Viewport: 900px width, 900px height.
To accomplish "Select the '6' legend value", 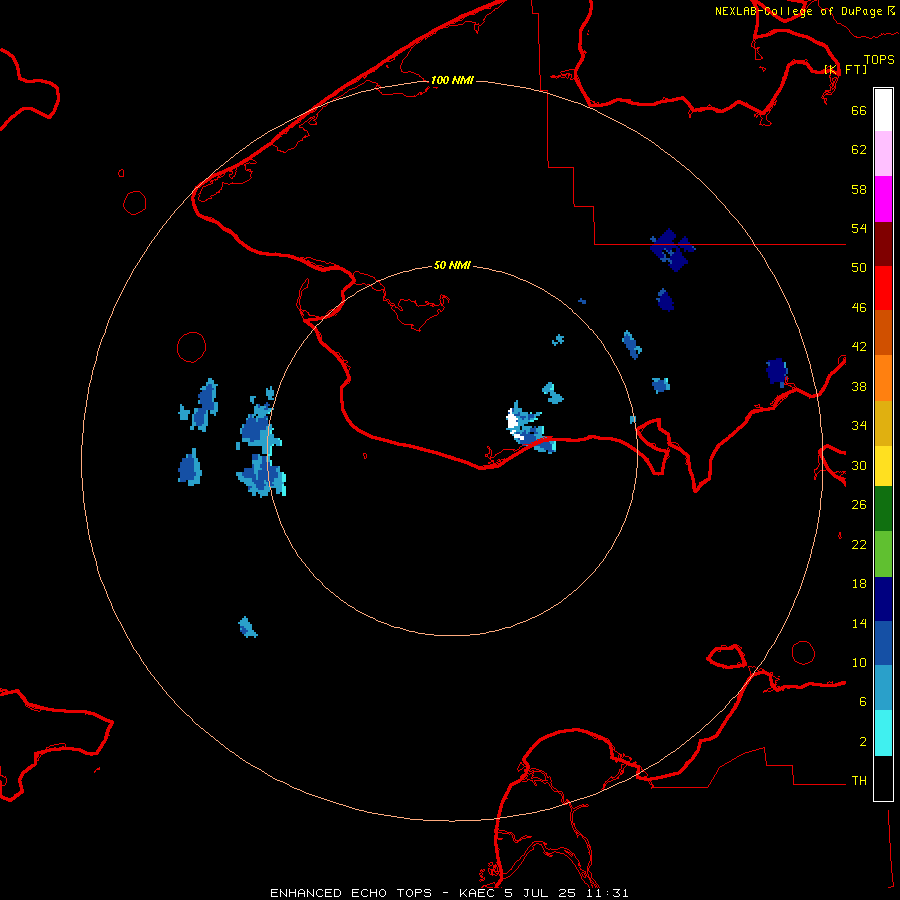I will pos(862,702).
